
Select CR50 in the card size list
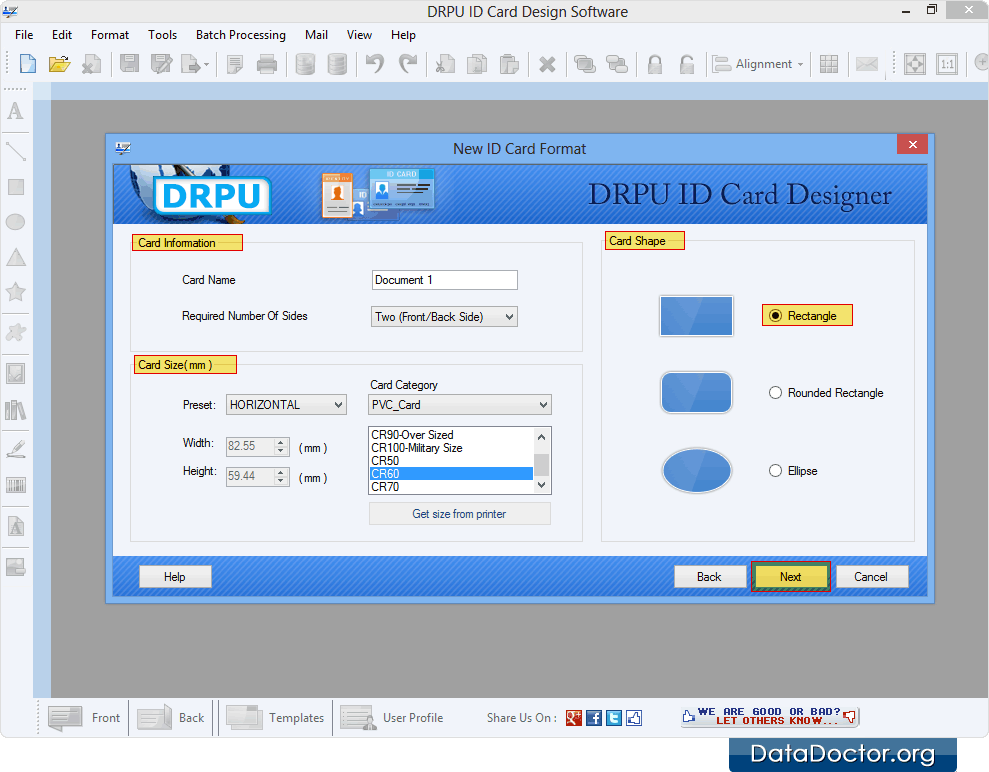451,460
